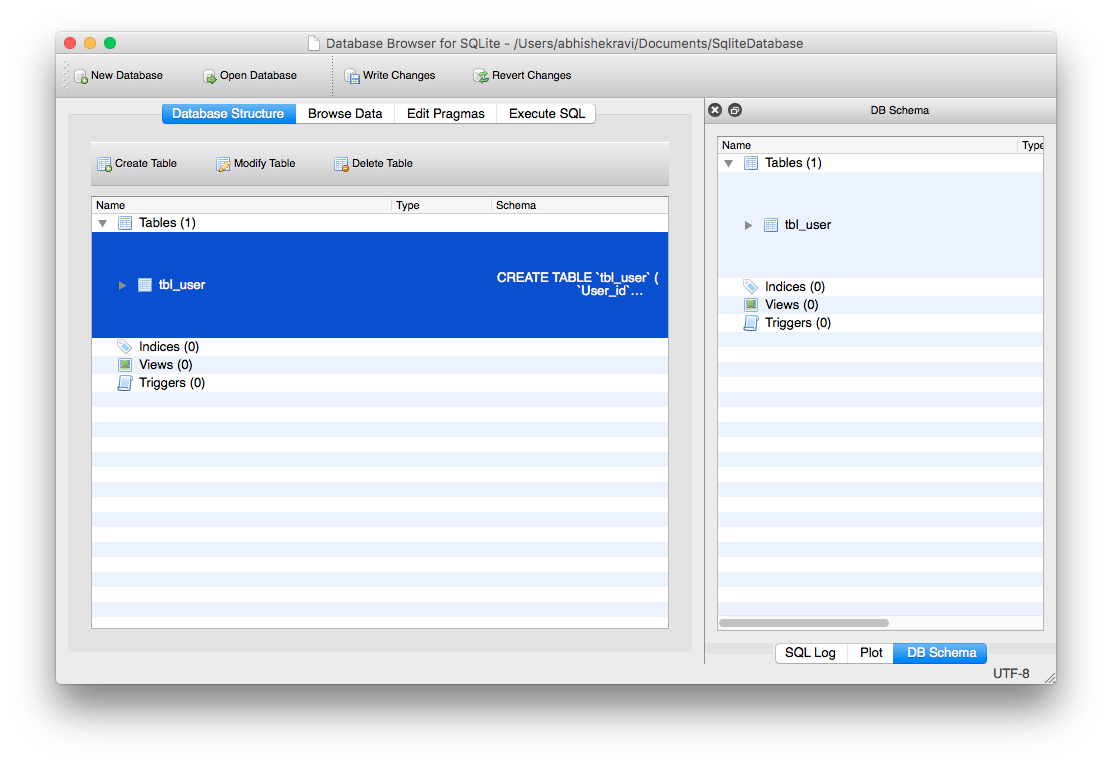Click the Revert Changes icon

pyautogui.click(x=481, y=76)
